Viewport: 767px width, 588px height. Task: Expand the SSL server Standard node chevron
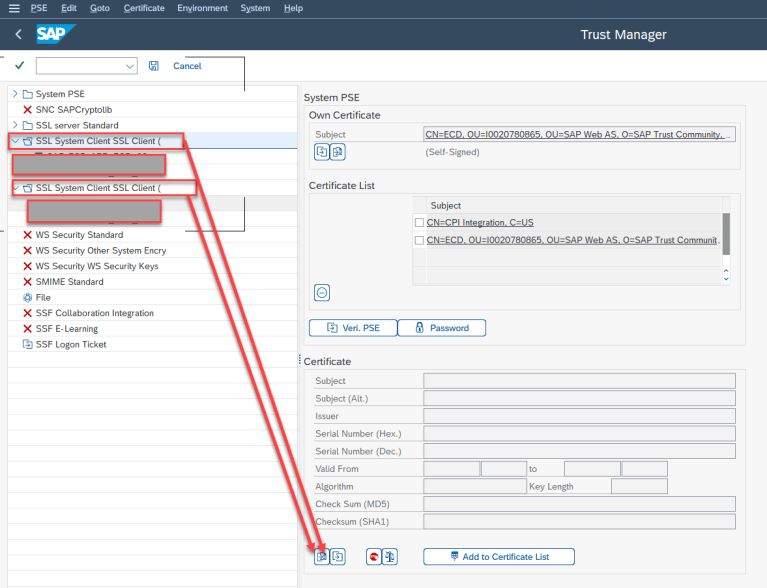pos(15,125)
